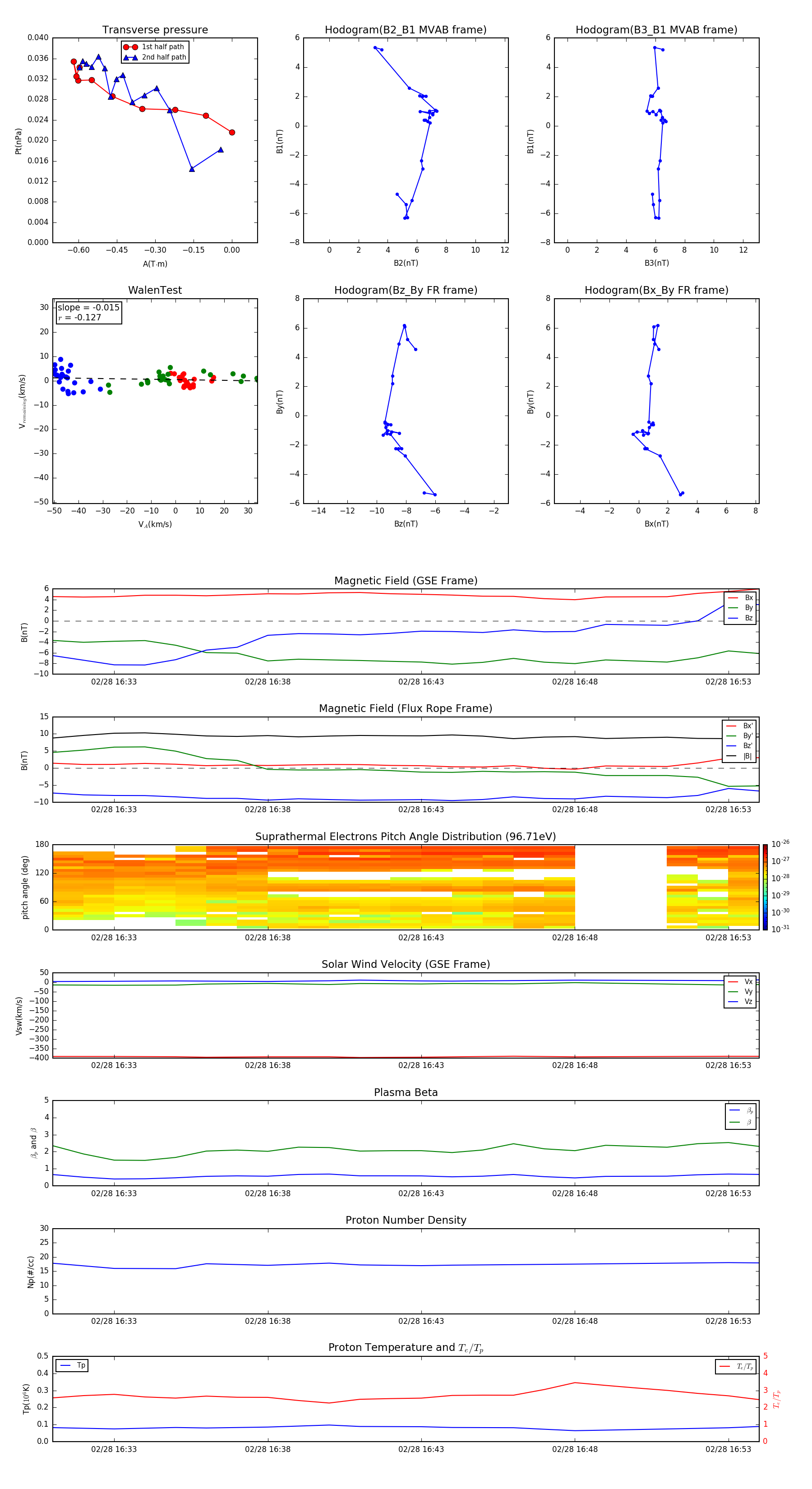The width and height of the screenshot is (812, 1489).
Task: Click the "B3(nT)" x-axis label
Action: tap(656, 263)
